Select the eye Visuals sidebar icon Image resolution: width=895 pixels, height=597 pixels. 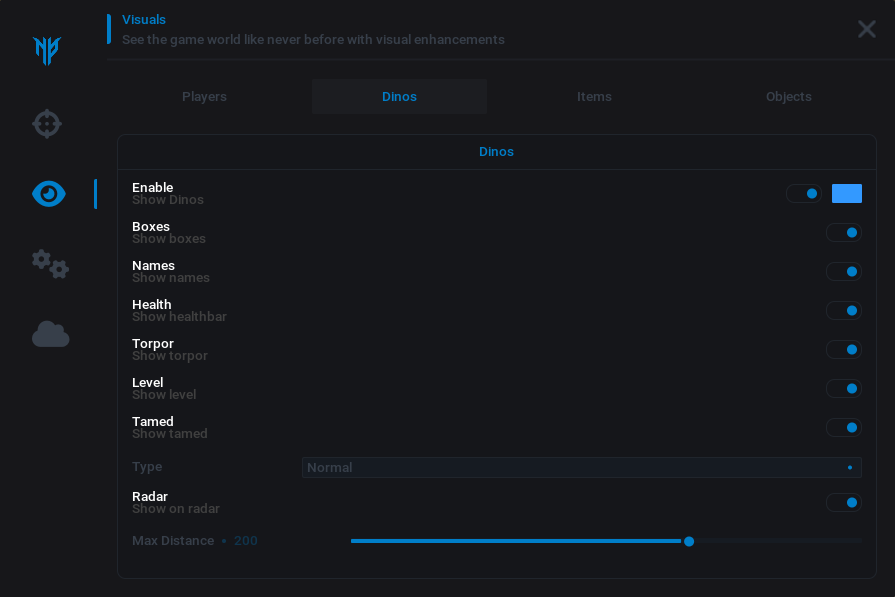point(49,194)
